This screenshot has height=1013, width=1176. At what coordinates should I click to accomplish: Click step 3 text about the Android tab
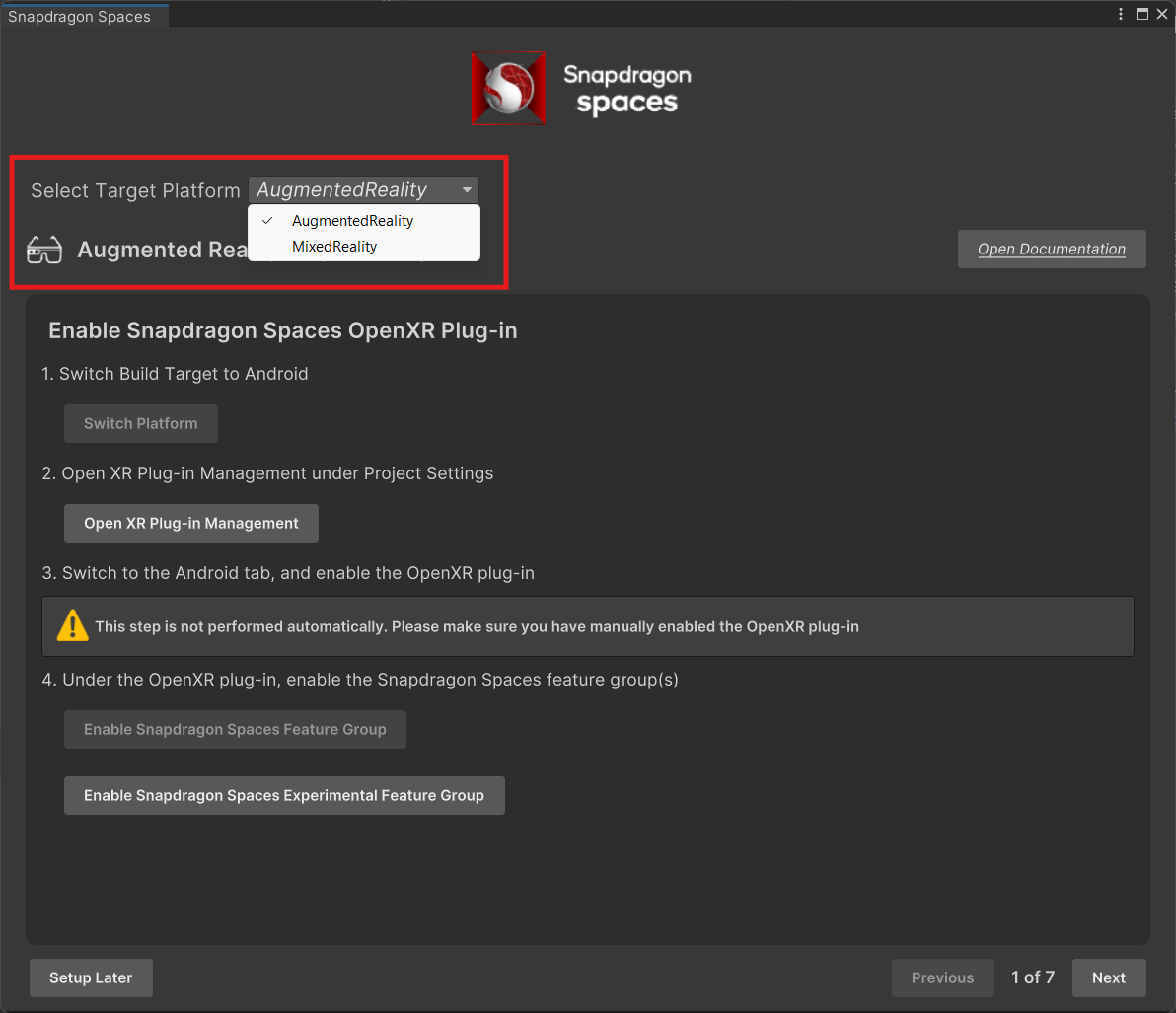[288, 573]
